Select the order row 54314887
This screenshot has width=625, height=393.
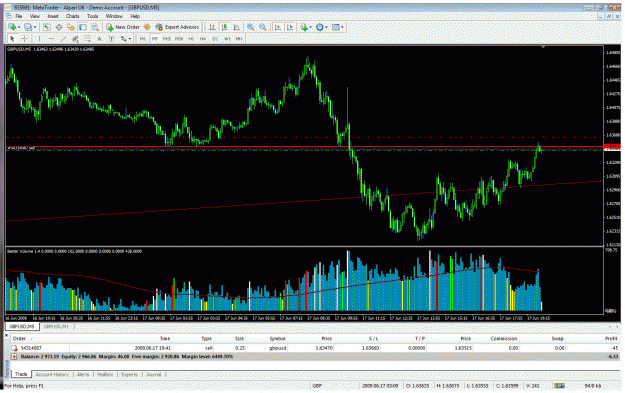[x=315, y=348]
